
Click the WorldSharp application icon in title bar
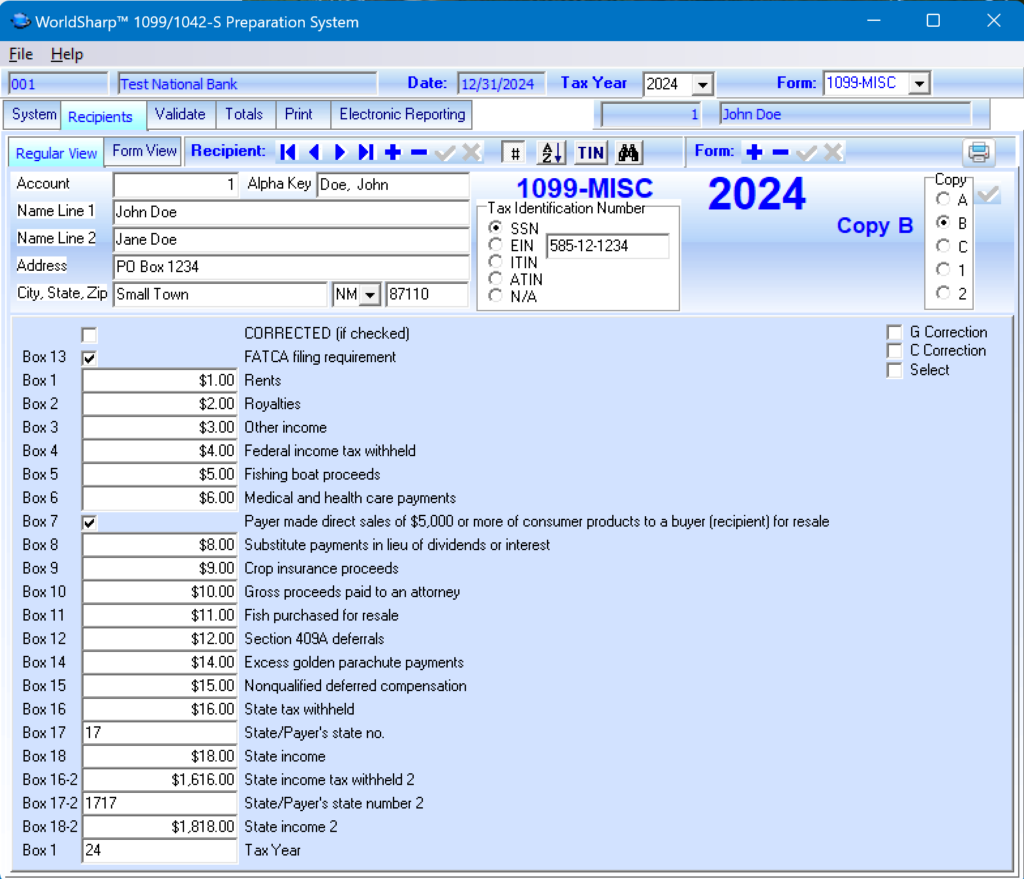coord(20,22)
